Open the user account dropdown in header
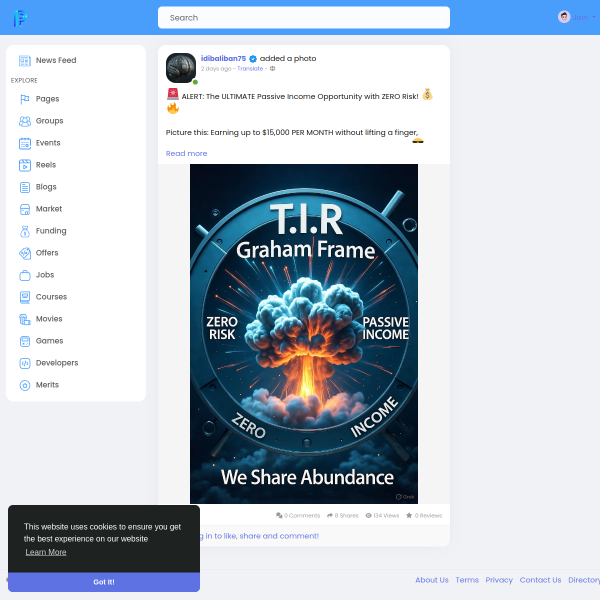The image size is (600, 600). coord(576,17)
